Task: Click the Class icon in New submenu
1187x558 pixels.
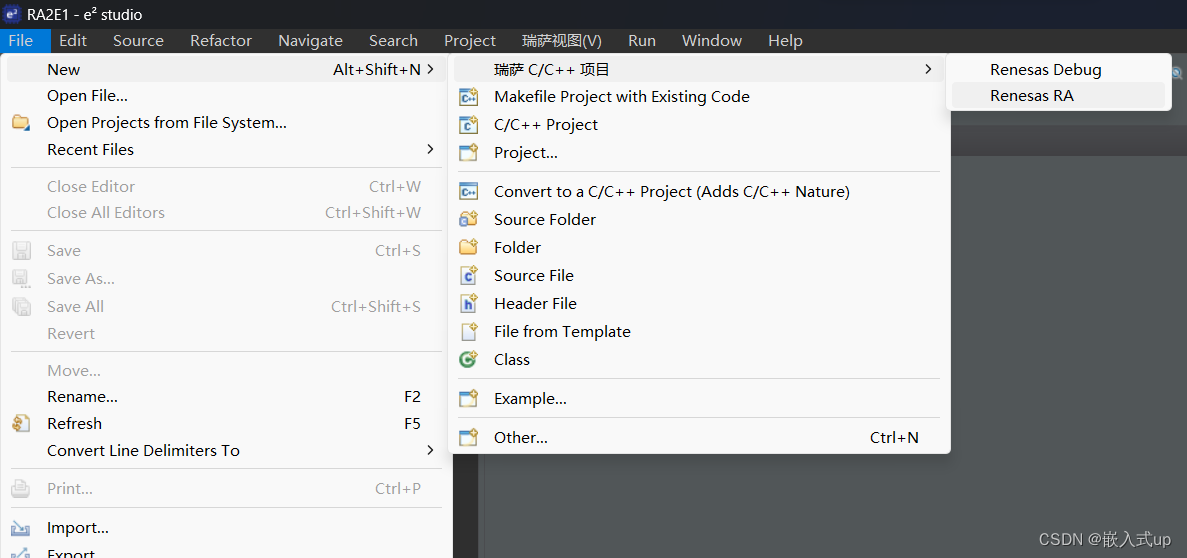Action: [469, 360]
